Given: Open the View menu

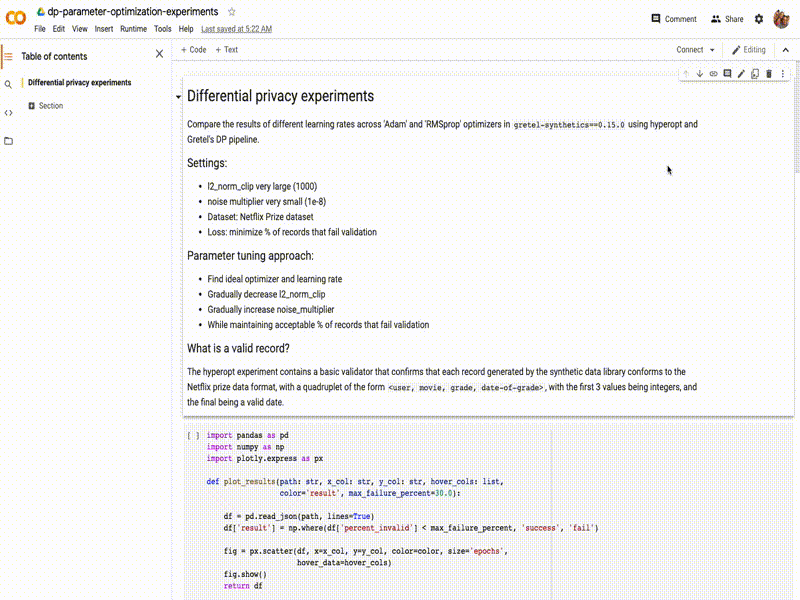Looking at the screenshot, I should (x=80, y=29).
